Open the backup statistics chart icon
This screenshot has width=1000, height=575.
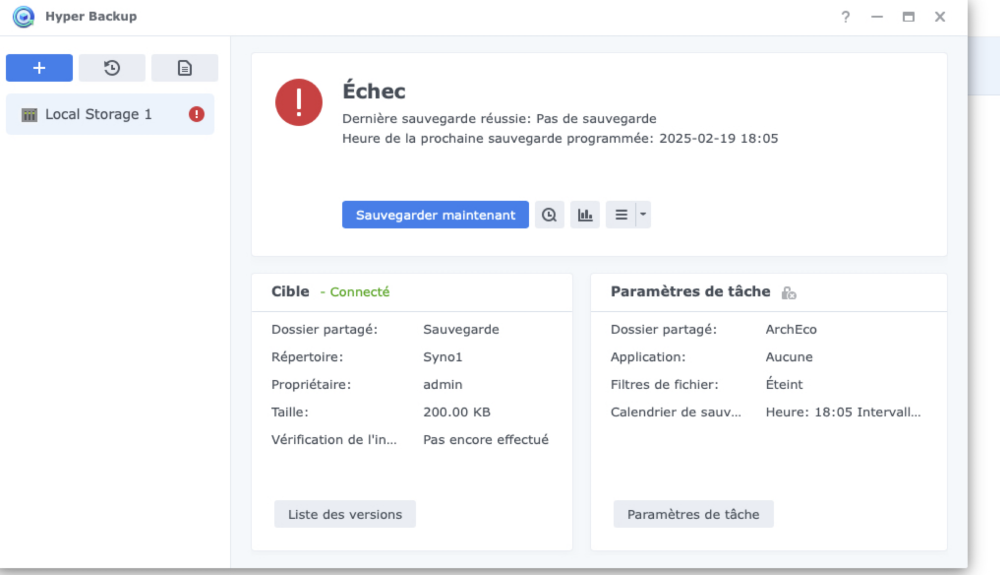coord(585,215)
